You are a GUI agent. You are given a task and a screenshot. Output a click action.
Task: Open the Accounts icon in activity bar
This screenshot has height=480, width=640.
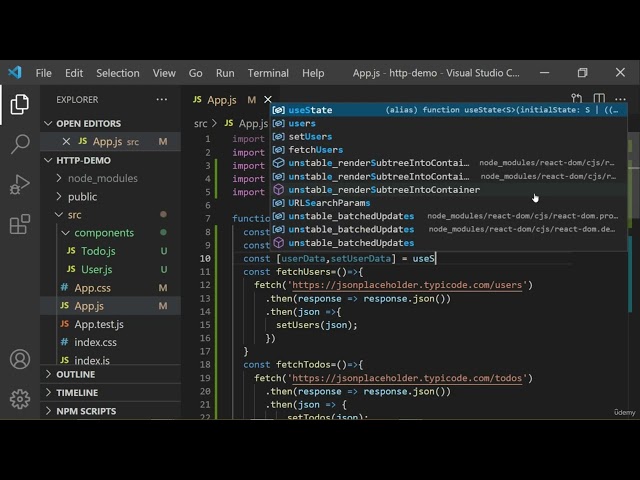click(x=20, y=359)
